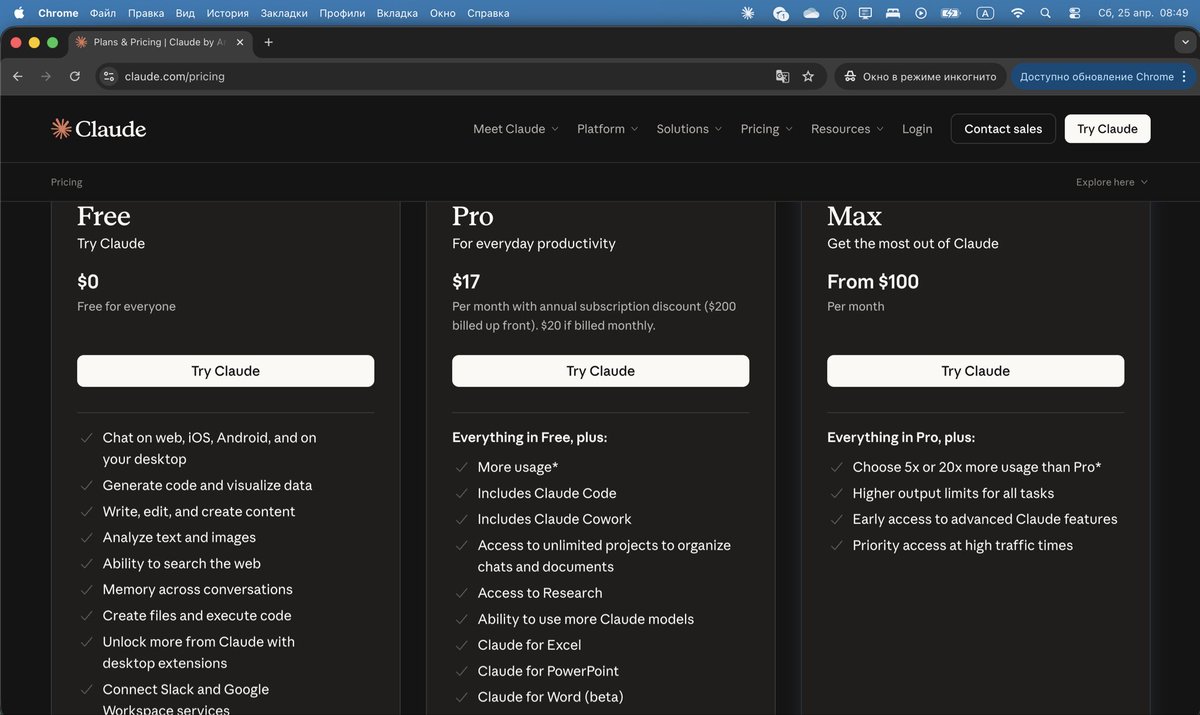
Task: Click 'Claude for PowerPoint' feature text
Action: pyautogui.click(x=548, y=671)
